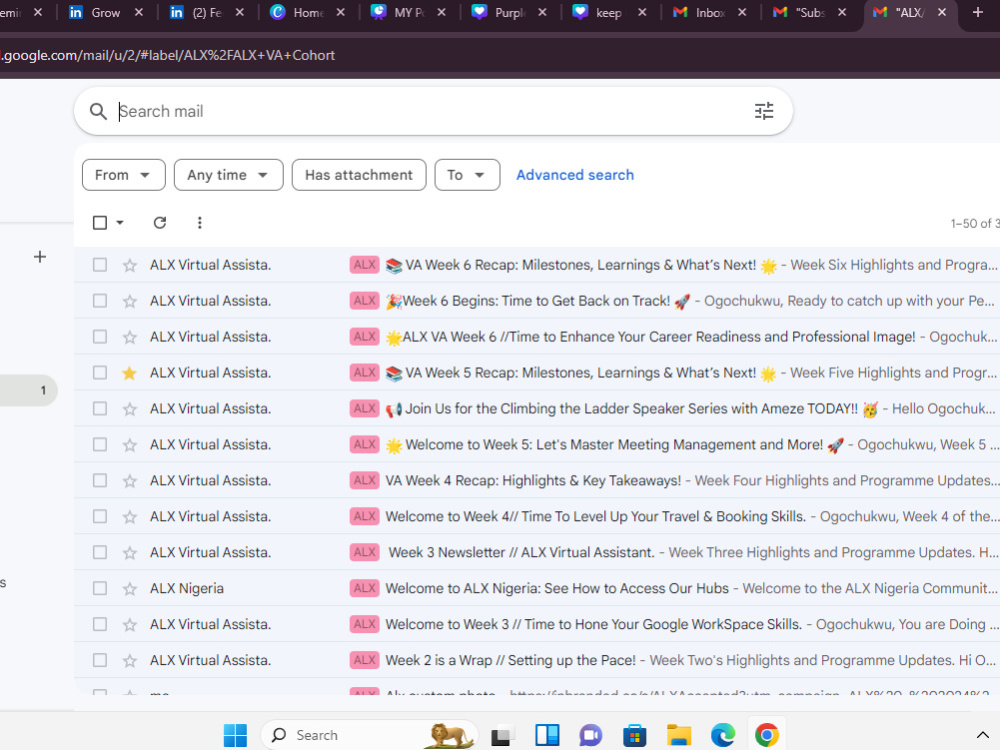Check the Welcome to Week 5 email
The height and width of the screenshot is (750, 1000).
point(99,444)
